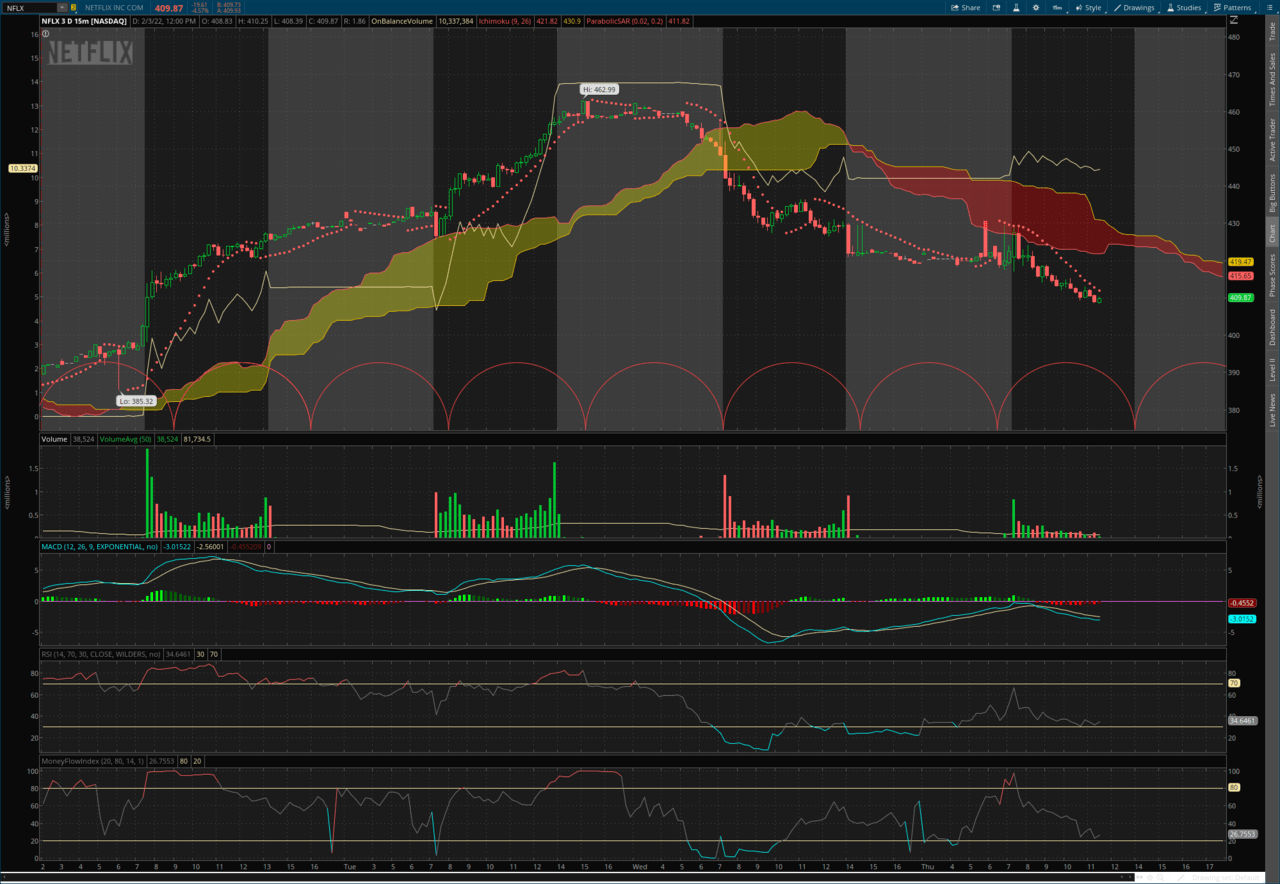Click the Lo: 385.32 price bubble
This screenshot has height=884, width=1280.
[x=136, y=401]
